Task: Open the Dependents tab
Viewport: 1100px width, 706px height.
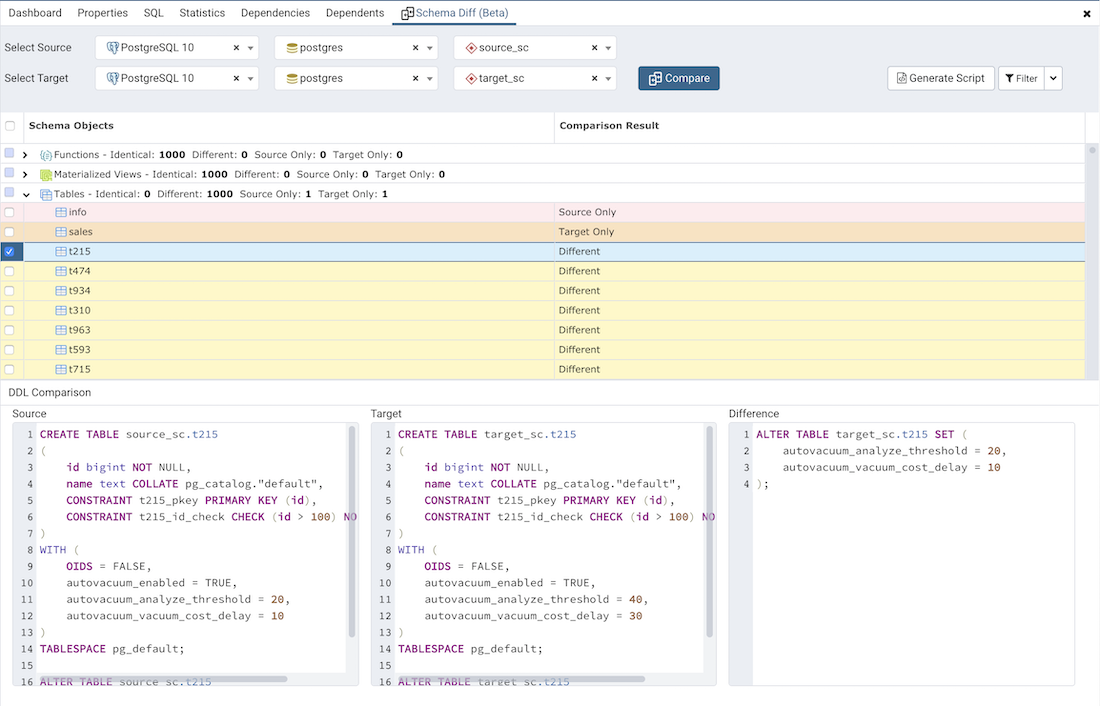Action: [x=355, y=13]
